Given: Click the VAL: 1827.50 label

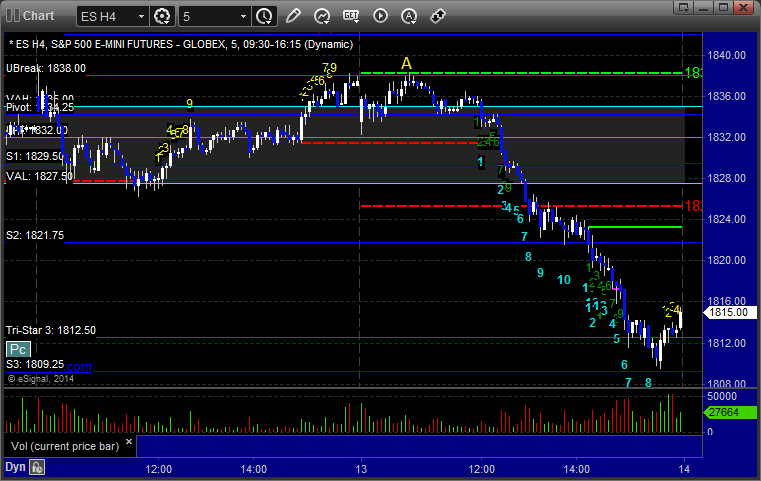Looking at the screenshot, I should click(39, 176).
